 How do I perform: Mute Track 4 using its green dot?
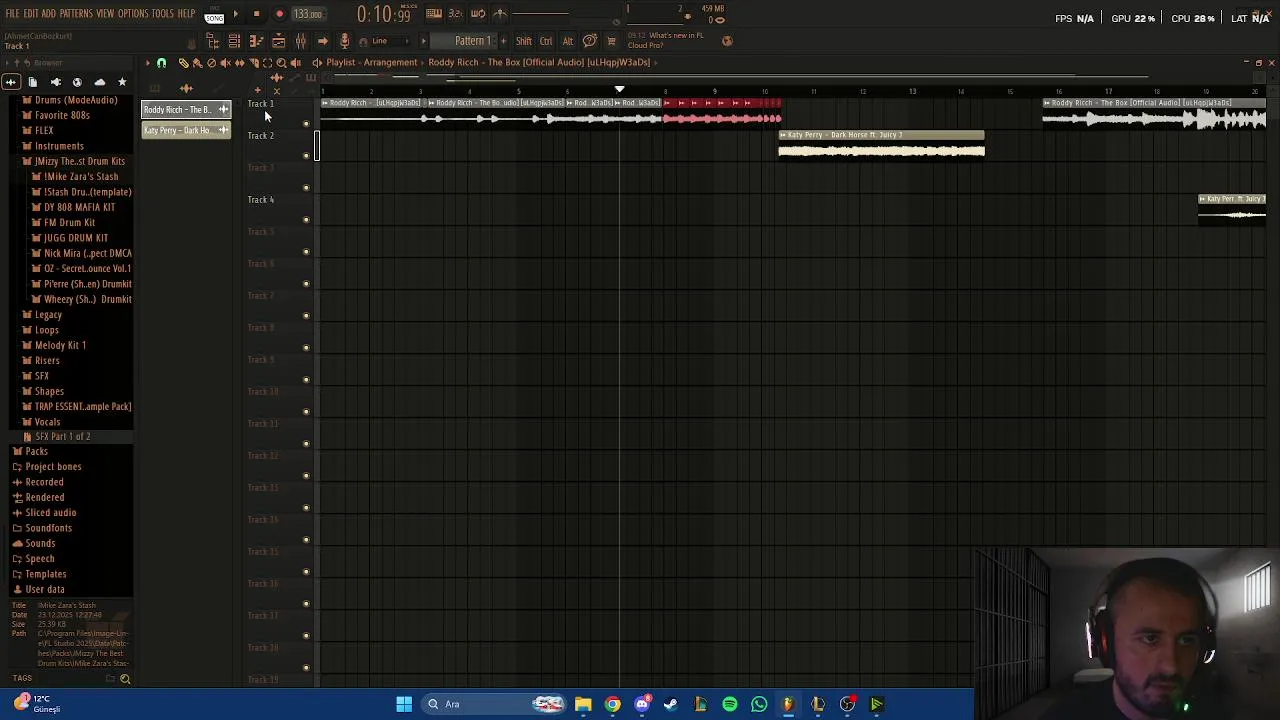[306, 220]
